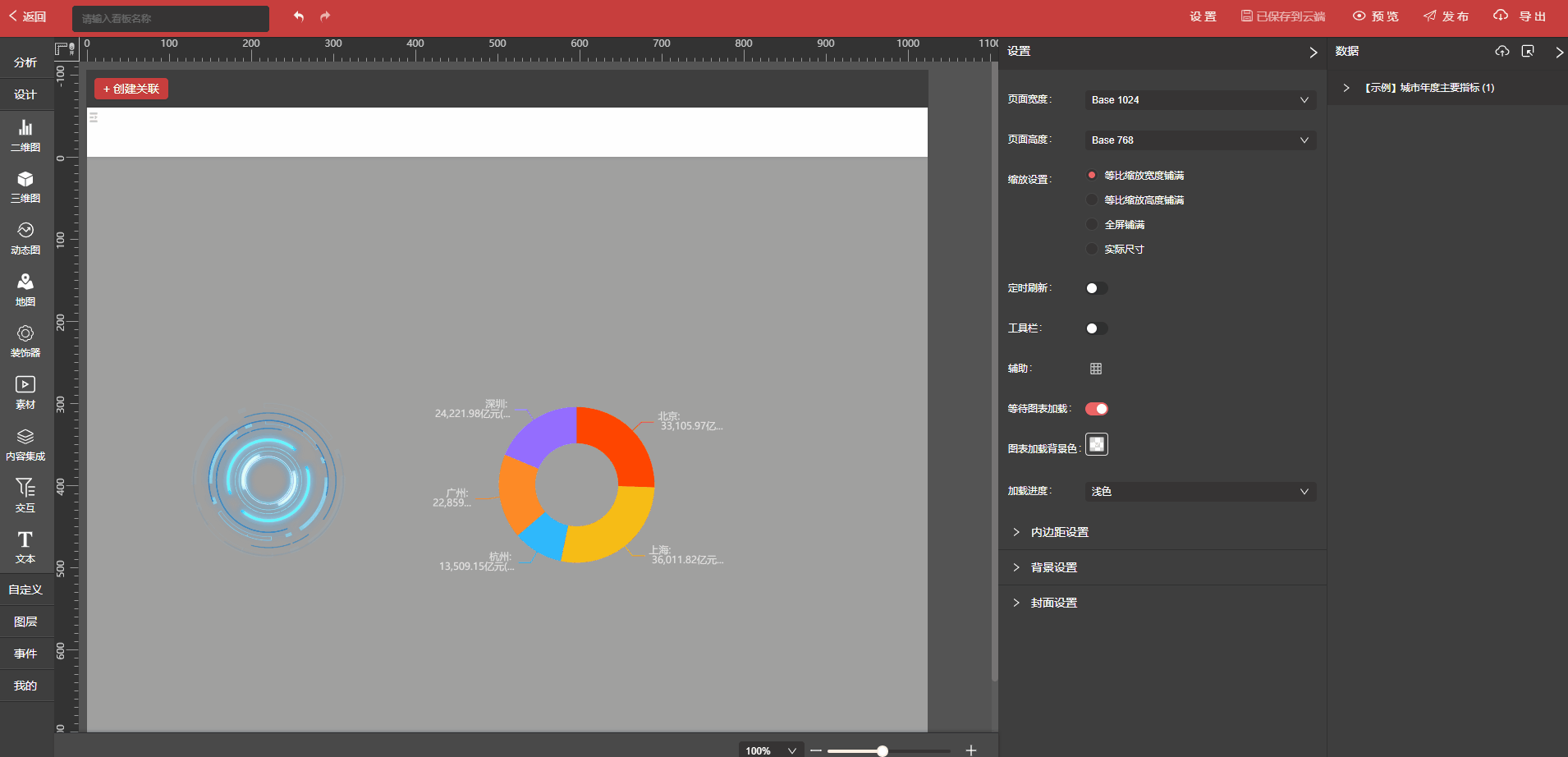Turn off the 等待图表加载 switch

(x=1096, y=409)
